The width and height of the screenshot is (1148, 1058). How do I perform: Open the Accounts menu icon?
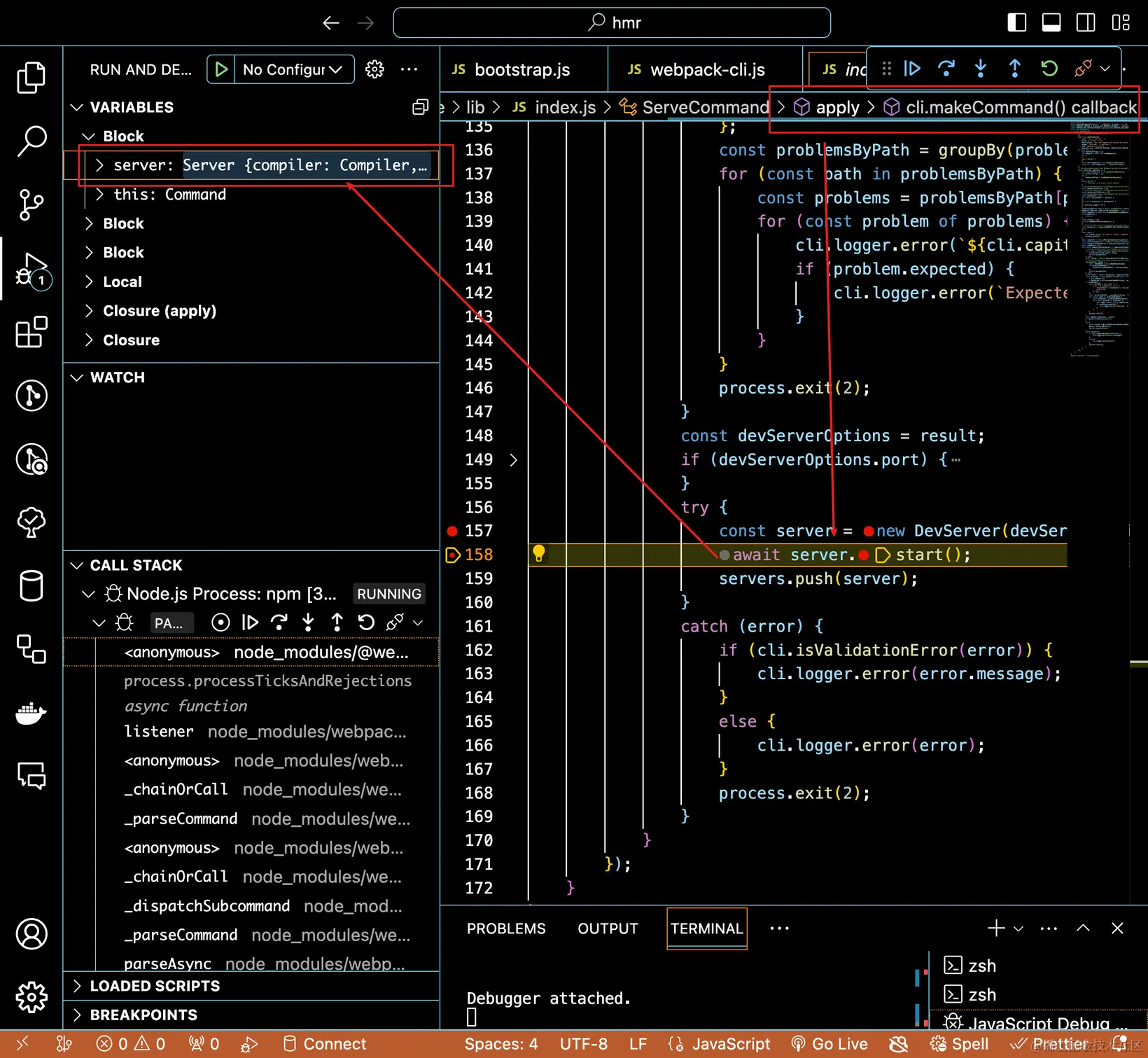coord(31,933)
